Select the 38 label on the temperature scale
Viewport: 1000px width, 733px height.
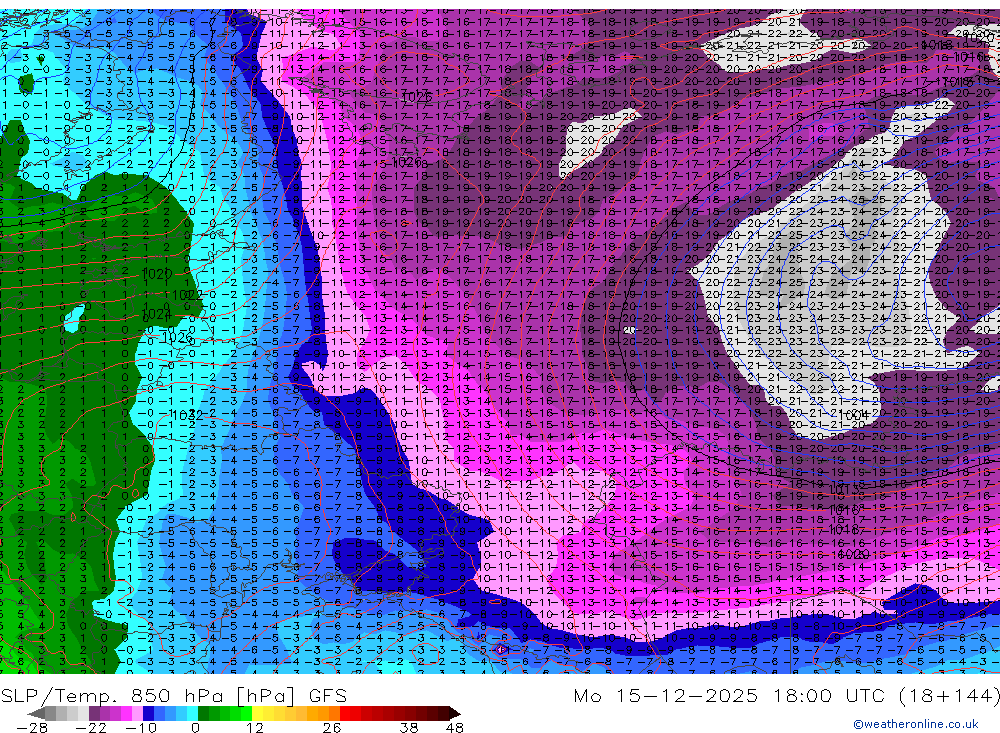coord(409,728)
